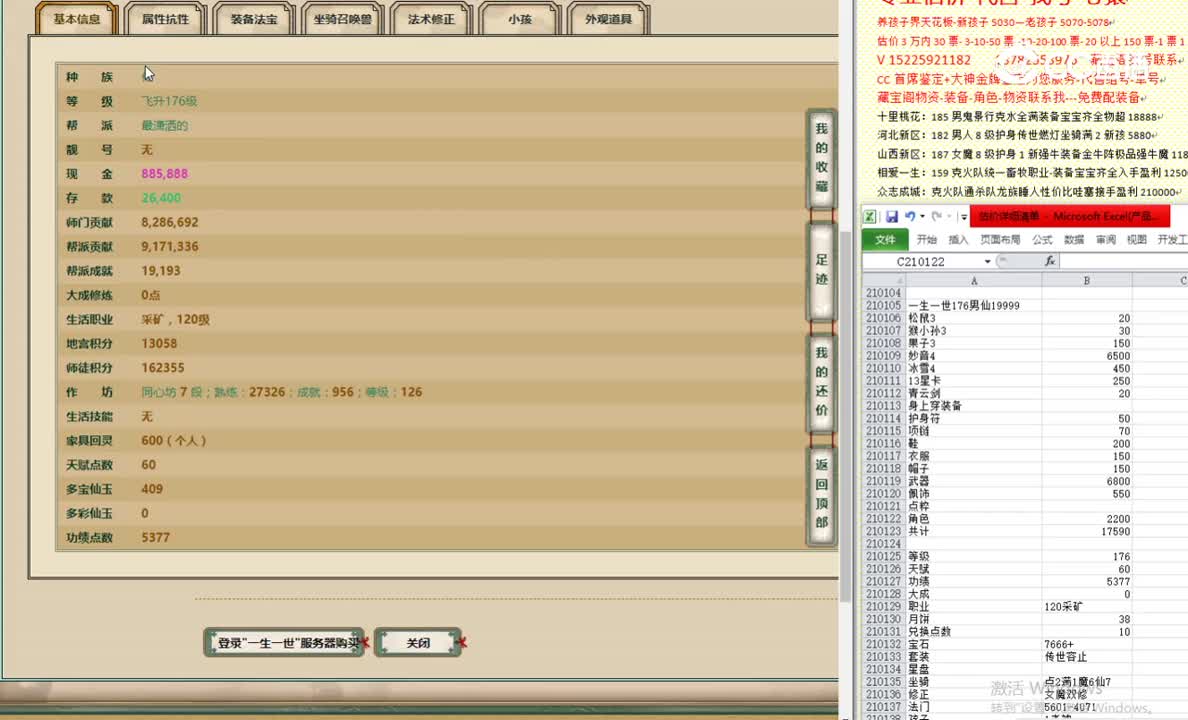This screenshot has width=1188, height=720.
Task: Click the 我的还价 side button
Action: pyautogui.click(x=821, y=382)
